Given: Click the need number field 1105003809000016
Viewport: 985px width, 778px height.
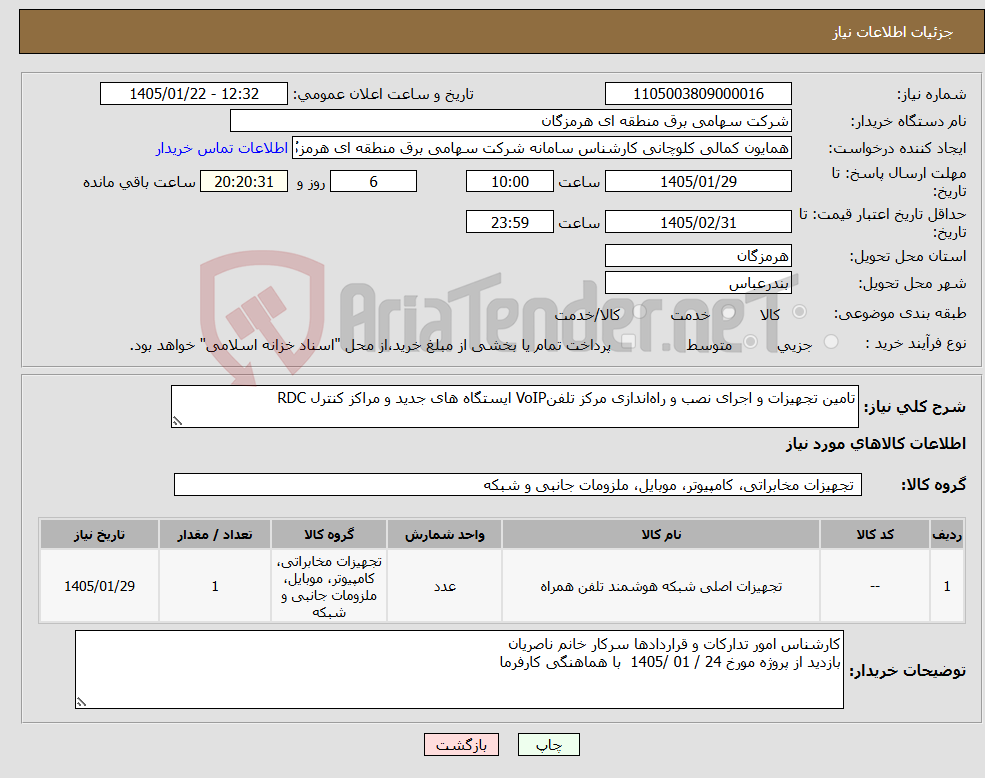Looking at the screenshot, I should pyautogui.click(x=698, y=94).
